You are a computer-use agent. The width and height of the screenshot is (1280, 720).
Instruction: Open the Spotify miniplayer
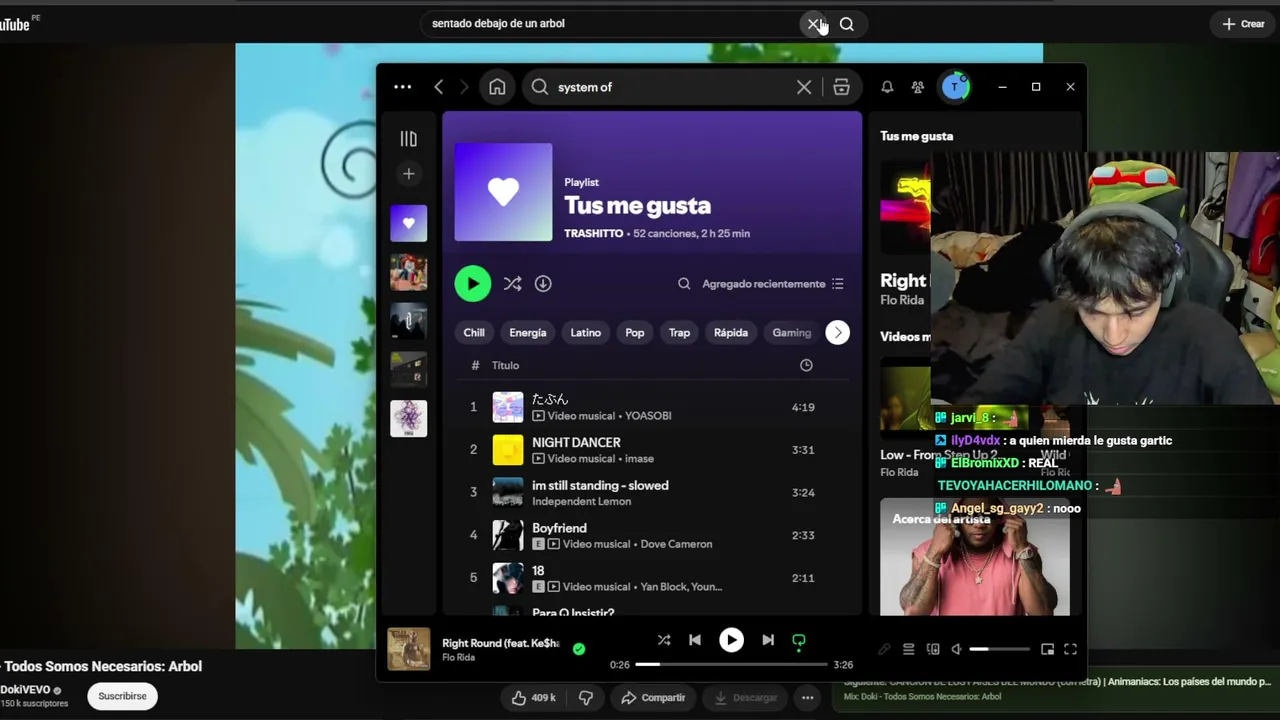click(1047, 649)
